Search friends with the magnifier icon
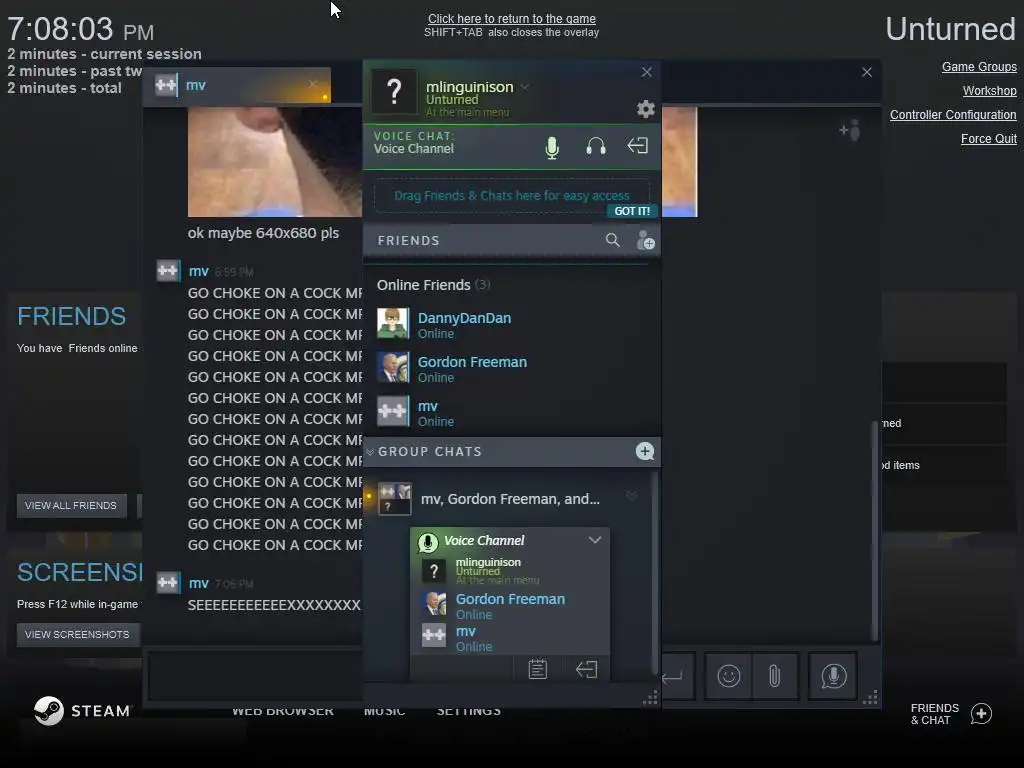Image resolution: width=1024 pixels, height=768 pixels. [612, 240]
